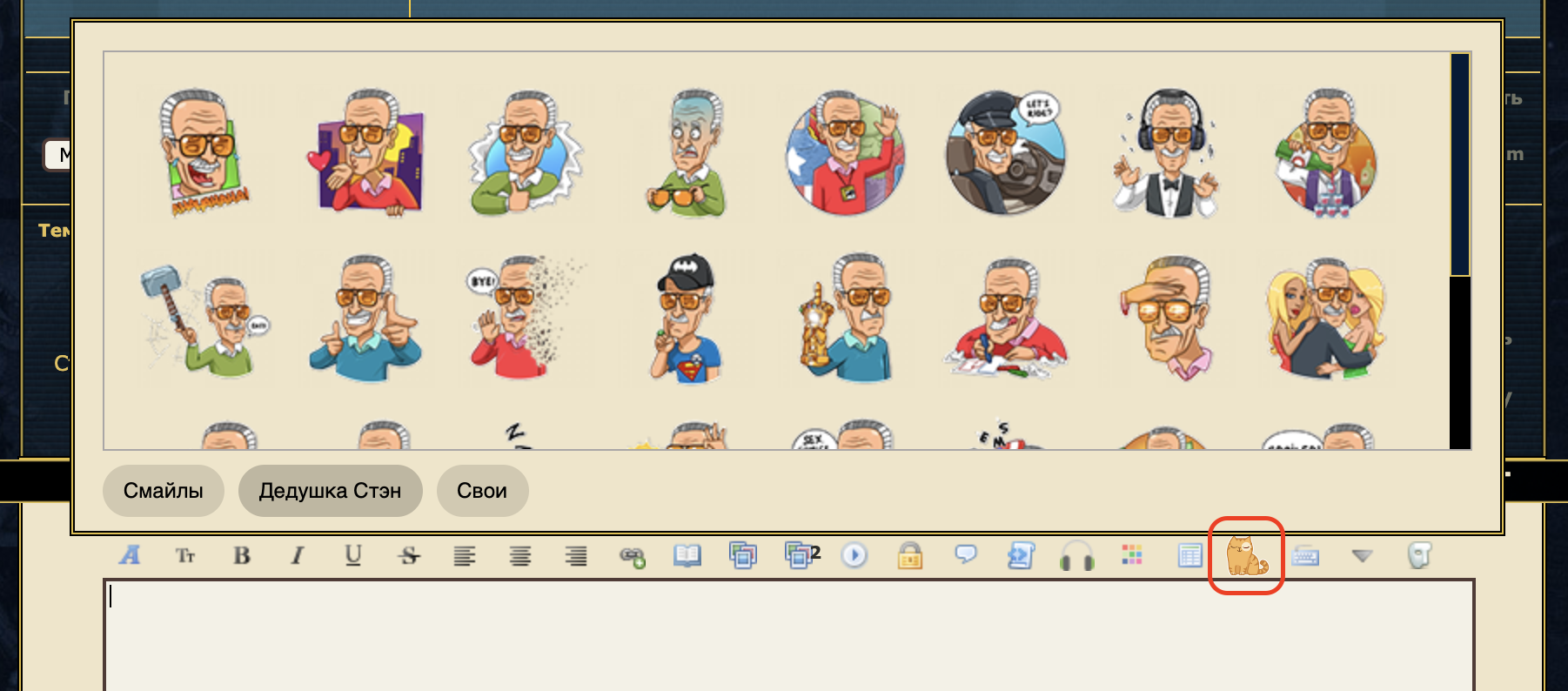Viewport: 1568px width, 691px height.
Task: Pick the Stan in Batman cap sticker
Action: [x=686, y=319]
